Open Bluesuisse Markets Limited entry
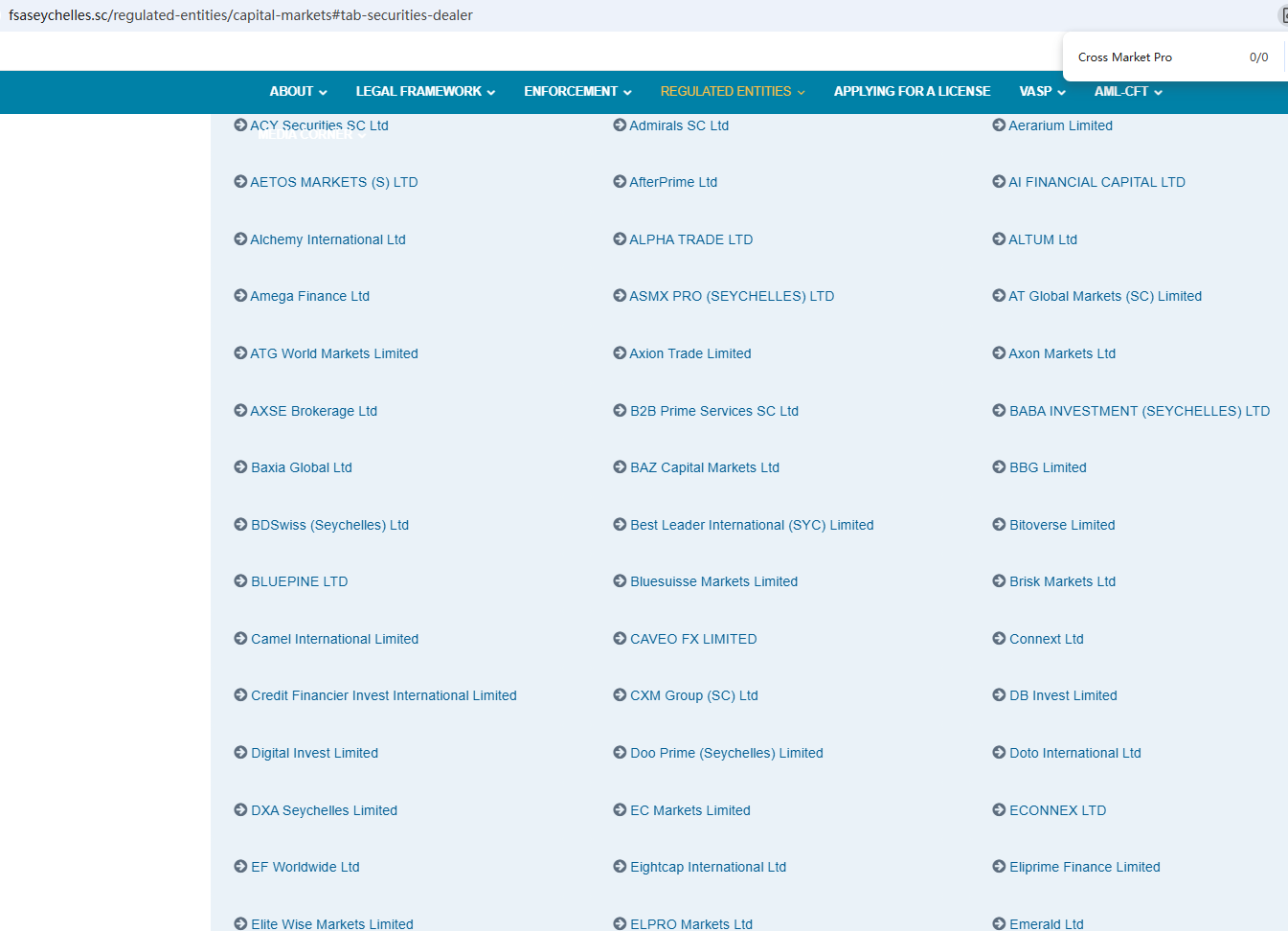1288x931 pixels. (713, 581)
